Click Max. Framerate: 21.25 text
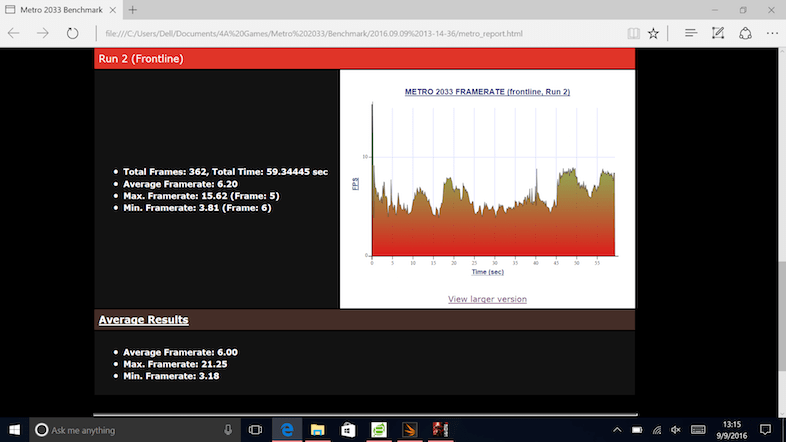 (175, 364)
